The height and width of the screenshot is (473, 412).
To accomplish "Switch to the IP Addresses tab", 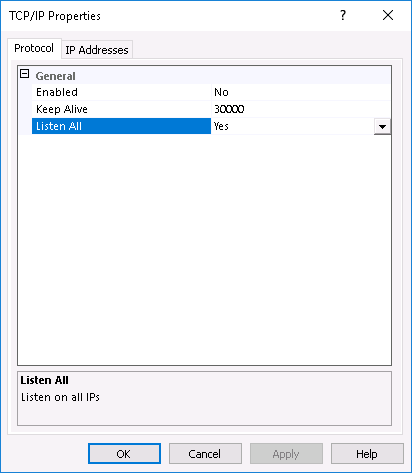I will [x=97, y=50].
